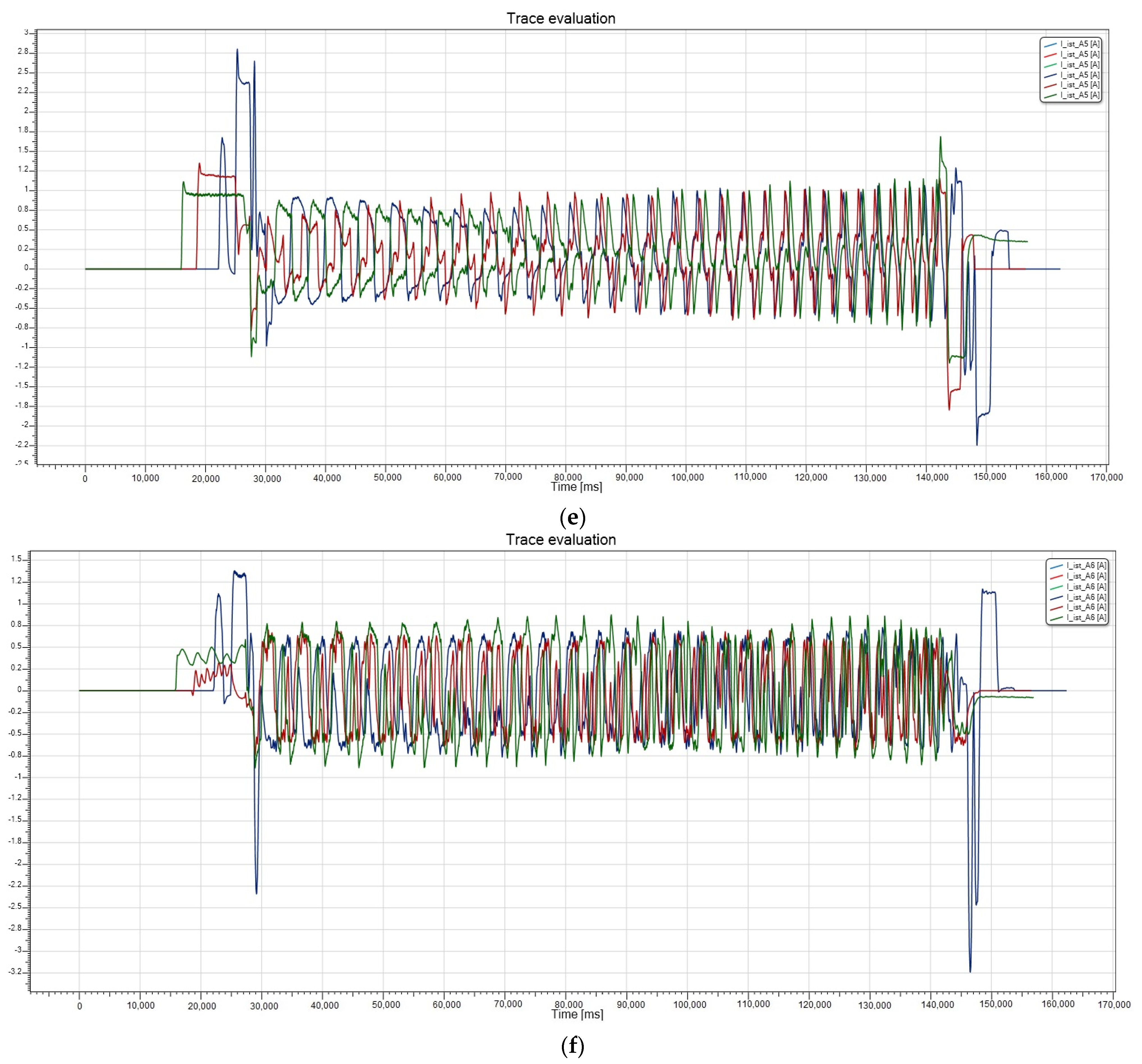Click the 80,000 tick label on top chart
Viewport: 1142px width, 1064px height.
[567, 477]
